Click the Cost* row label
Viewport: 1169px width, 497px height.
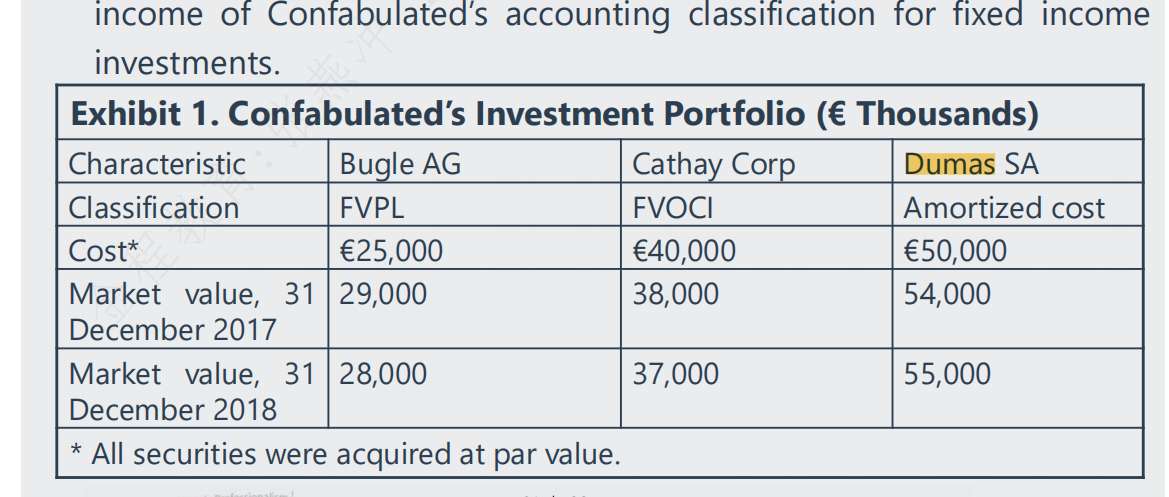[103, 250]
